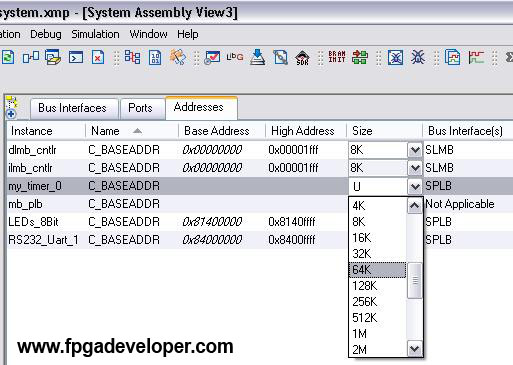The image size is (513, 365).
Task: Click the simulation pages waveform icon
Action: (x=452, y=57)
